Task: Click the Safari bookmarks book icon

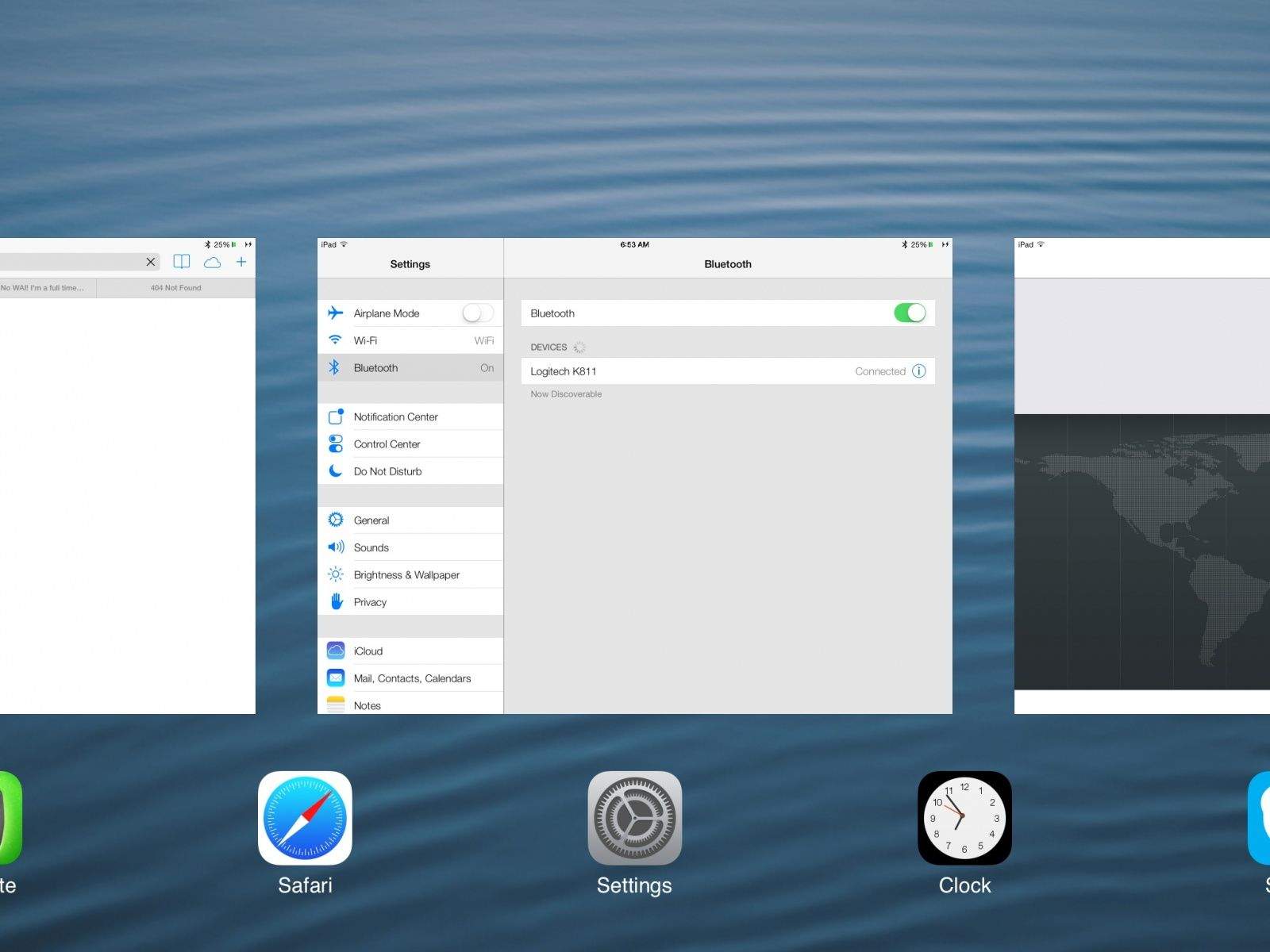Action: 182,262
